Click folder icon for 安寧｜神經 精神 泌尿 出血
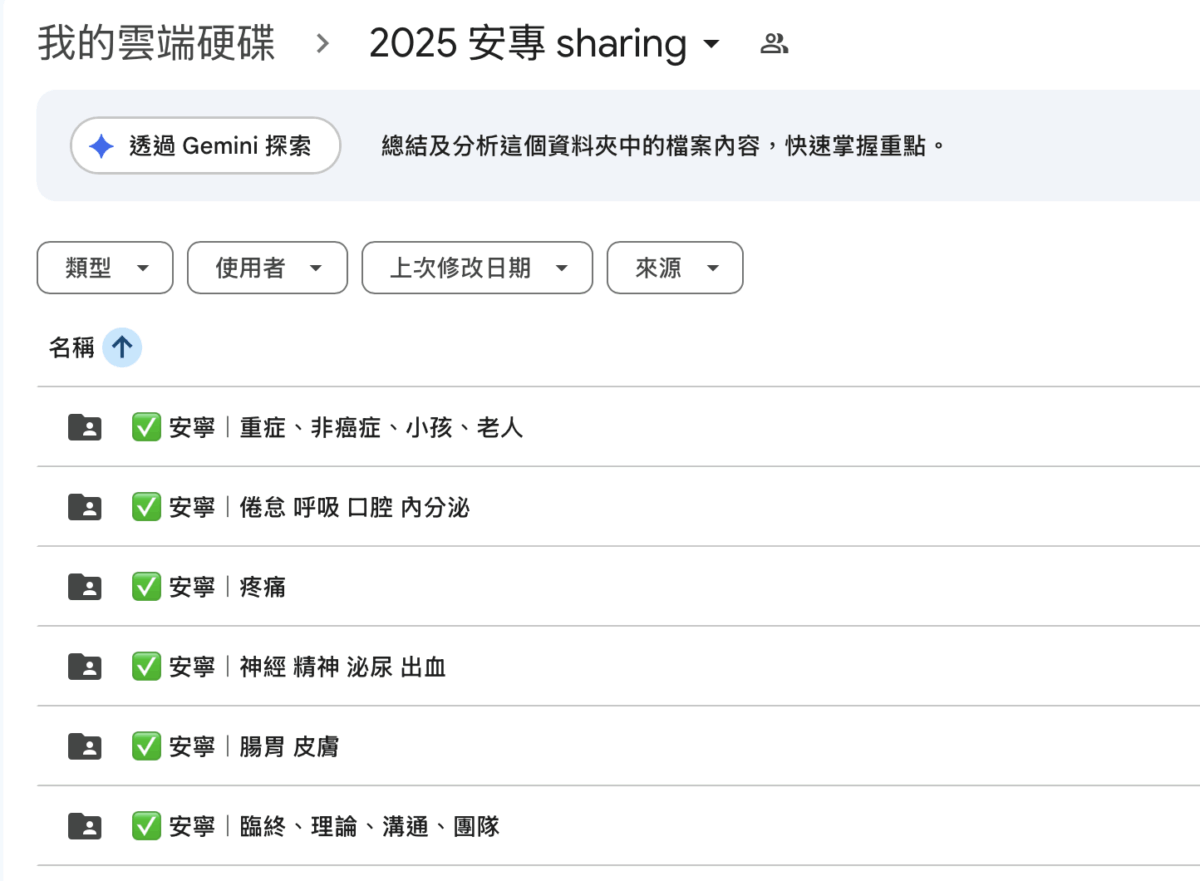 pyautogui.click(x=85, y=667)
